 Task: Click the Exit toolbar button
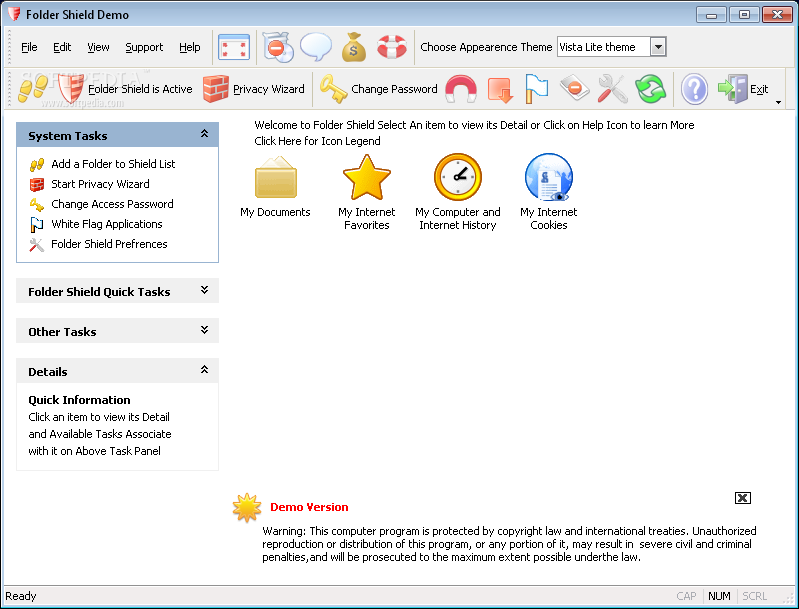click(x=743, y=89)
